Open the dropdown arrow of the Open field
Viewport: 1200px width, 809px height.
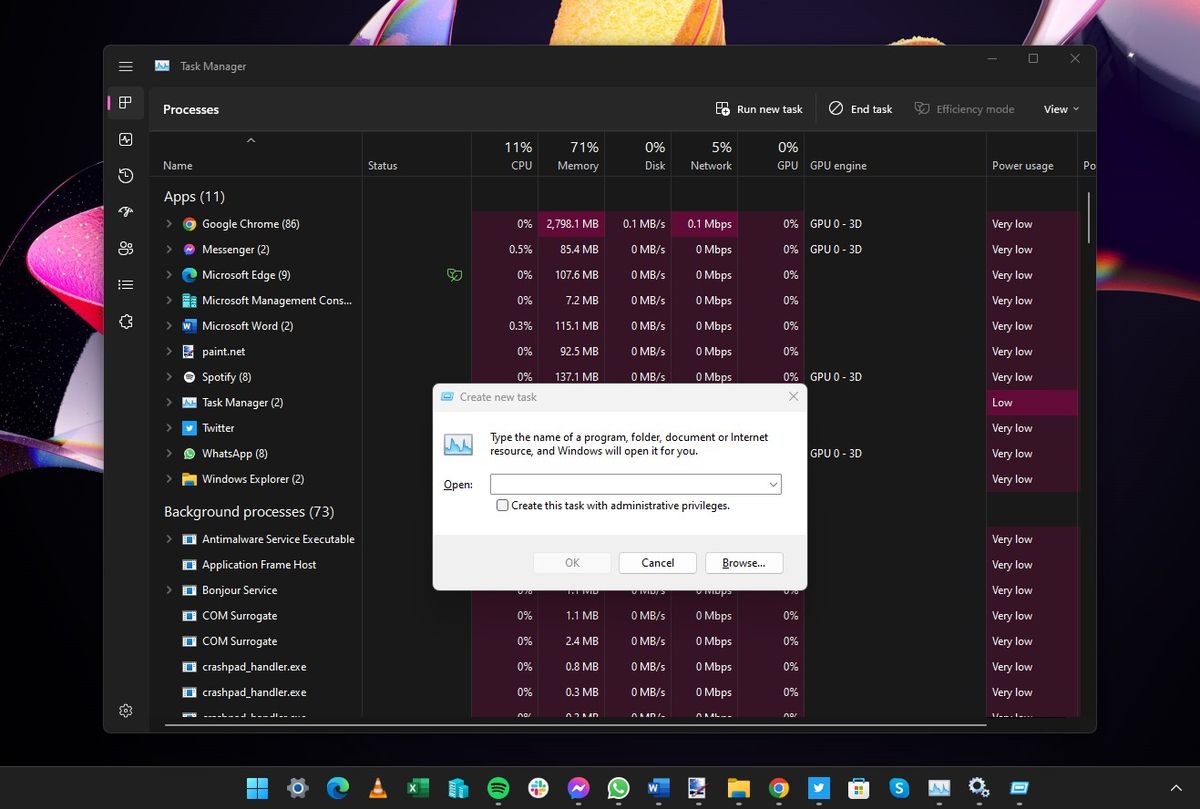click(x=774, y=484)
